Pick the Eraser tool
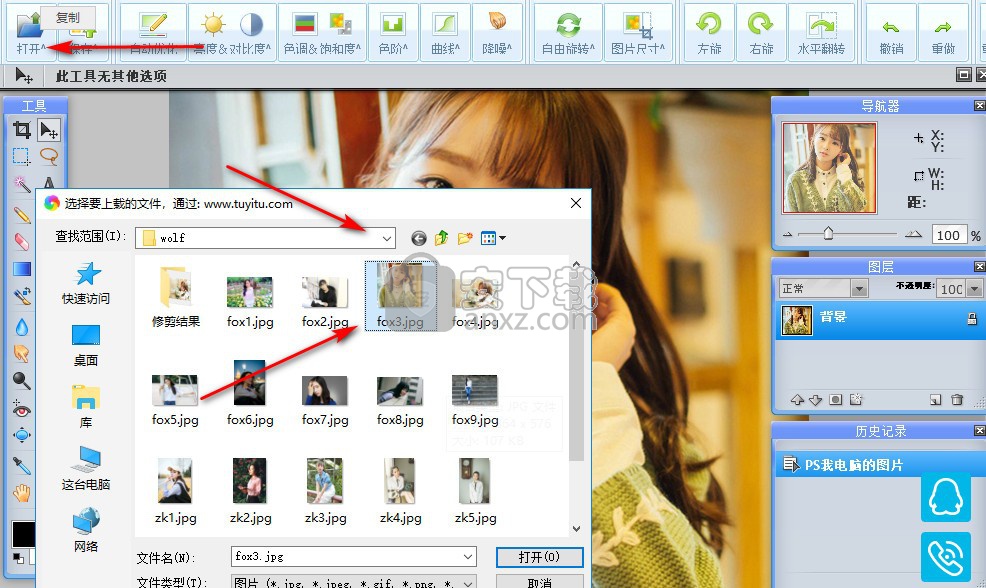Viewport: 986px width, 588px height. click(21, 241)
